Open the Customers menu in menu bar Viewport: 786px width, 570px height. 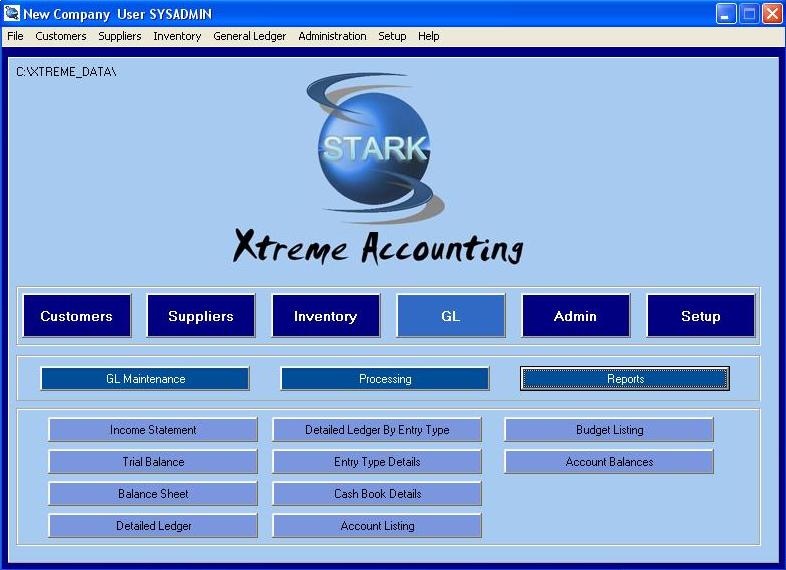pyautogui.click(x=61, y=36)
